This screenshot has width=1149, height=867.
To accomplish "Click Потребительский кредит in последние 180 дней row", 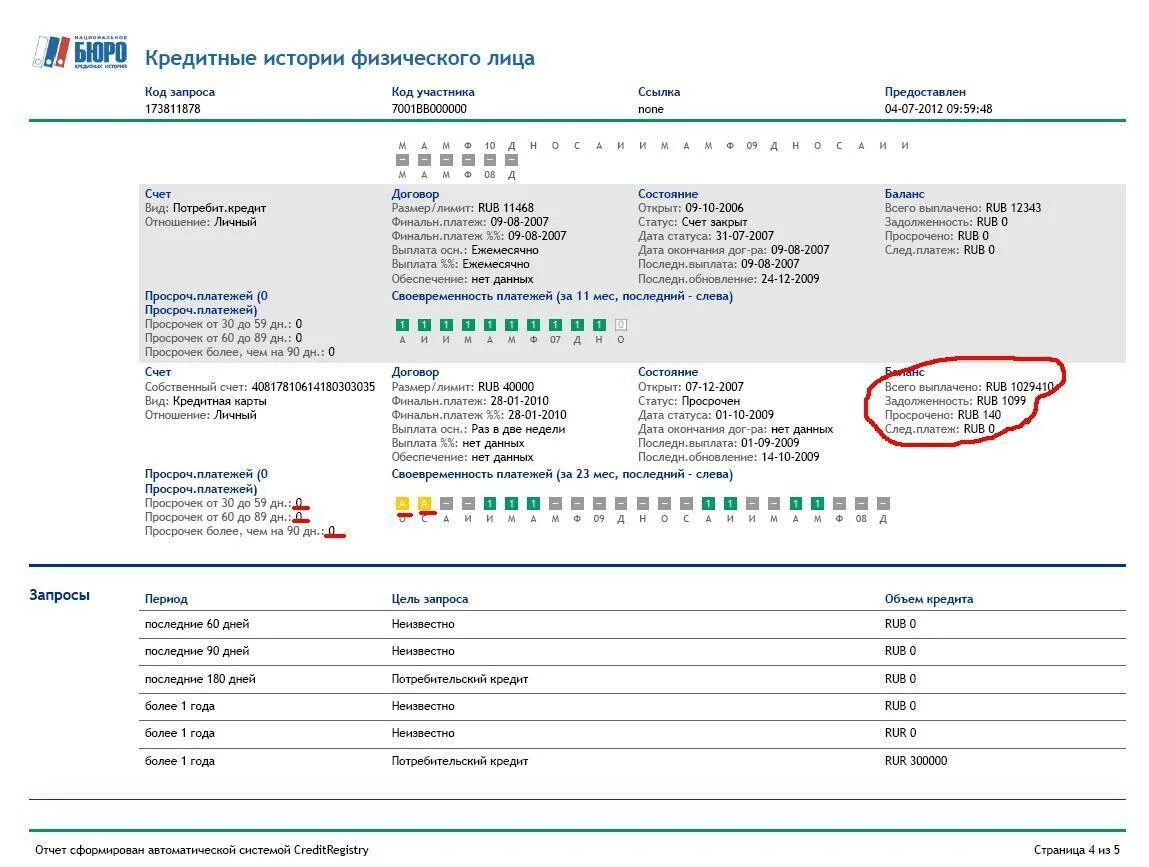I will [x=459, y=679].
